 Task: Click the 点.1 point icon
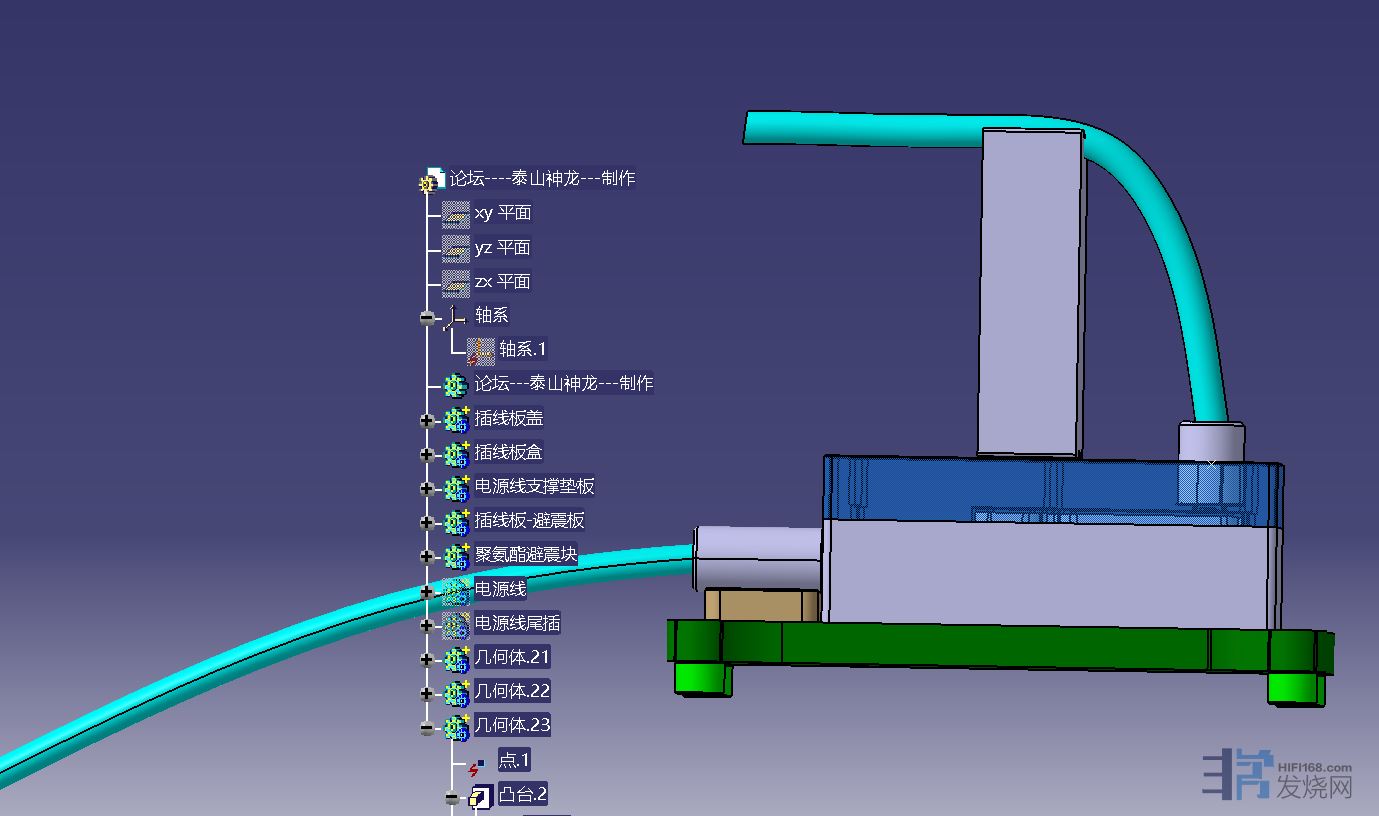477,766
